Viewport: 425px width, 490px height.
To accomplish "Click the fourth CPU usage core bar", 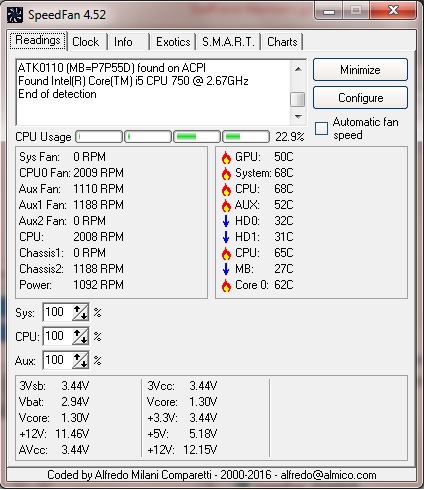I will click(246, 137).
